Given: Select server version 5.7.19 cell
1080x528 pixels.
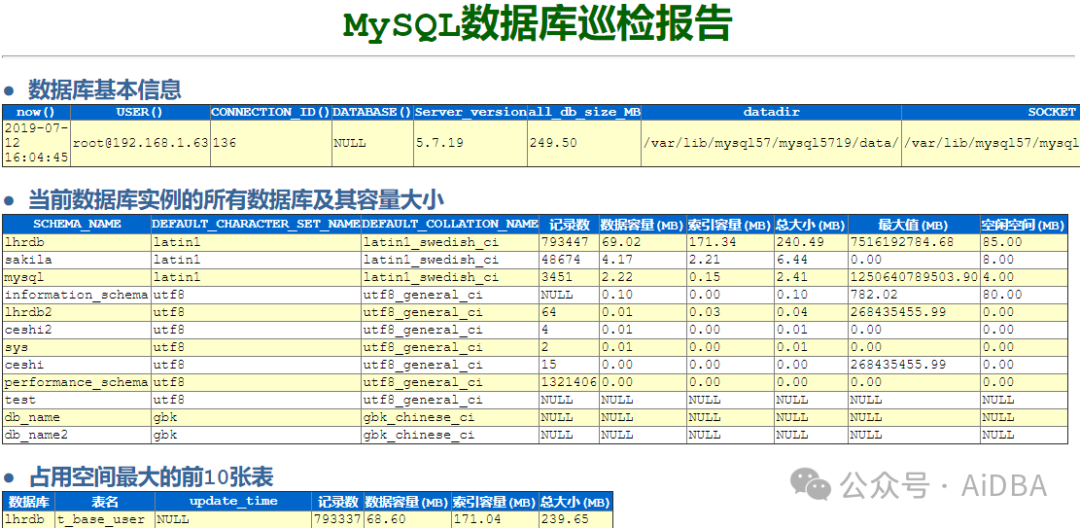Looking at the screenshot, I should click(x=470, y=143).
